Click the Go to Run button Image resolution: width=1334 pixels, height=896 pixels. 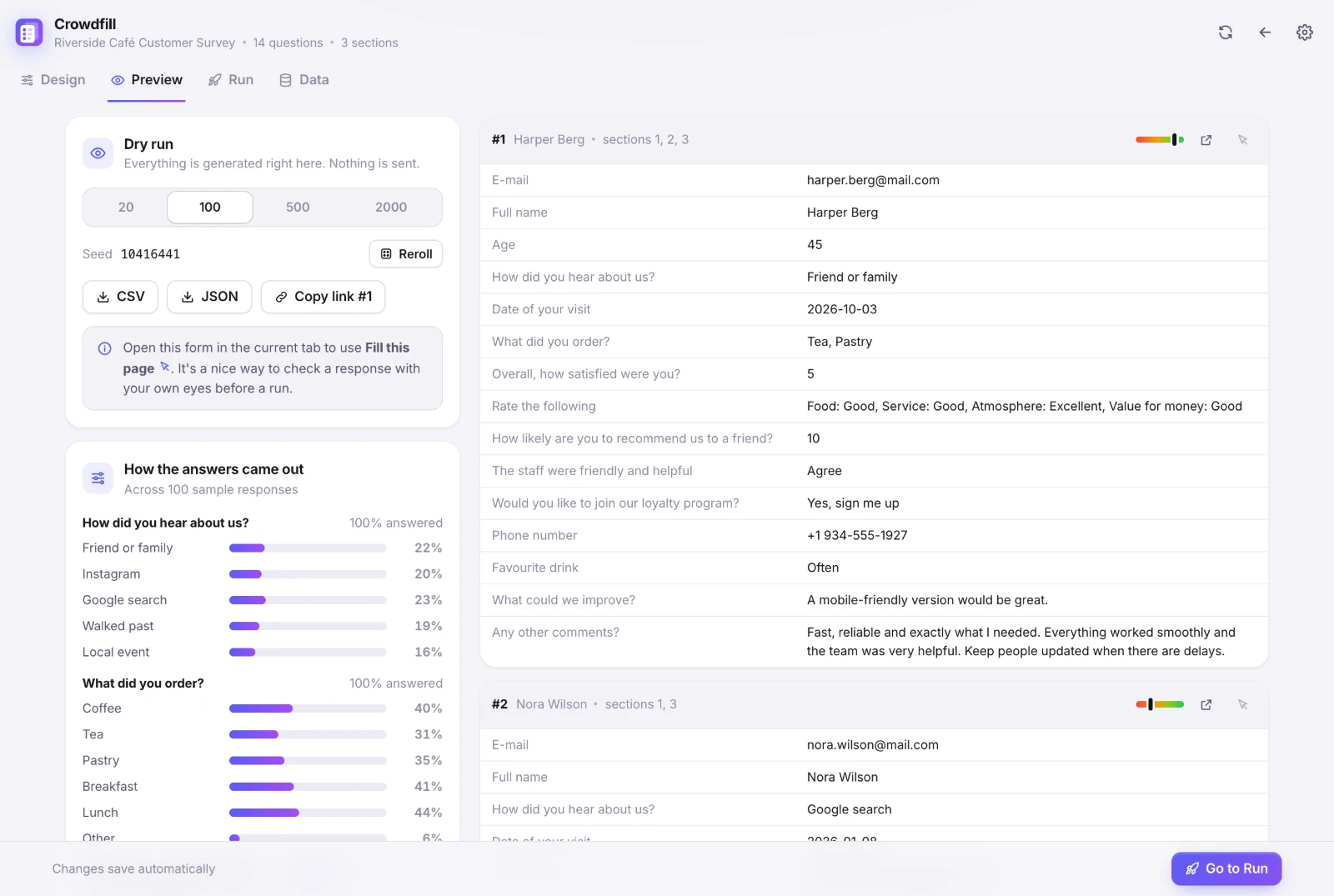point(1226,868)
